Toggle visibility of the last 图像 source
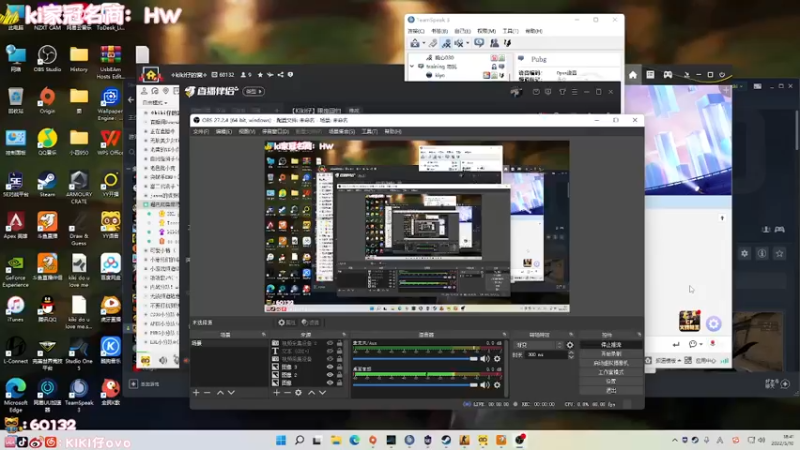Screen dimensions: 800x450 tap(330, 383)
